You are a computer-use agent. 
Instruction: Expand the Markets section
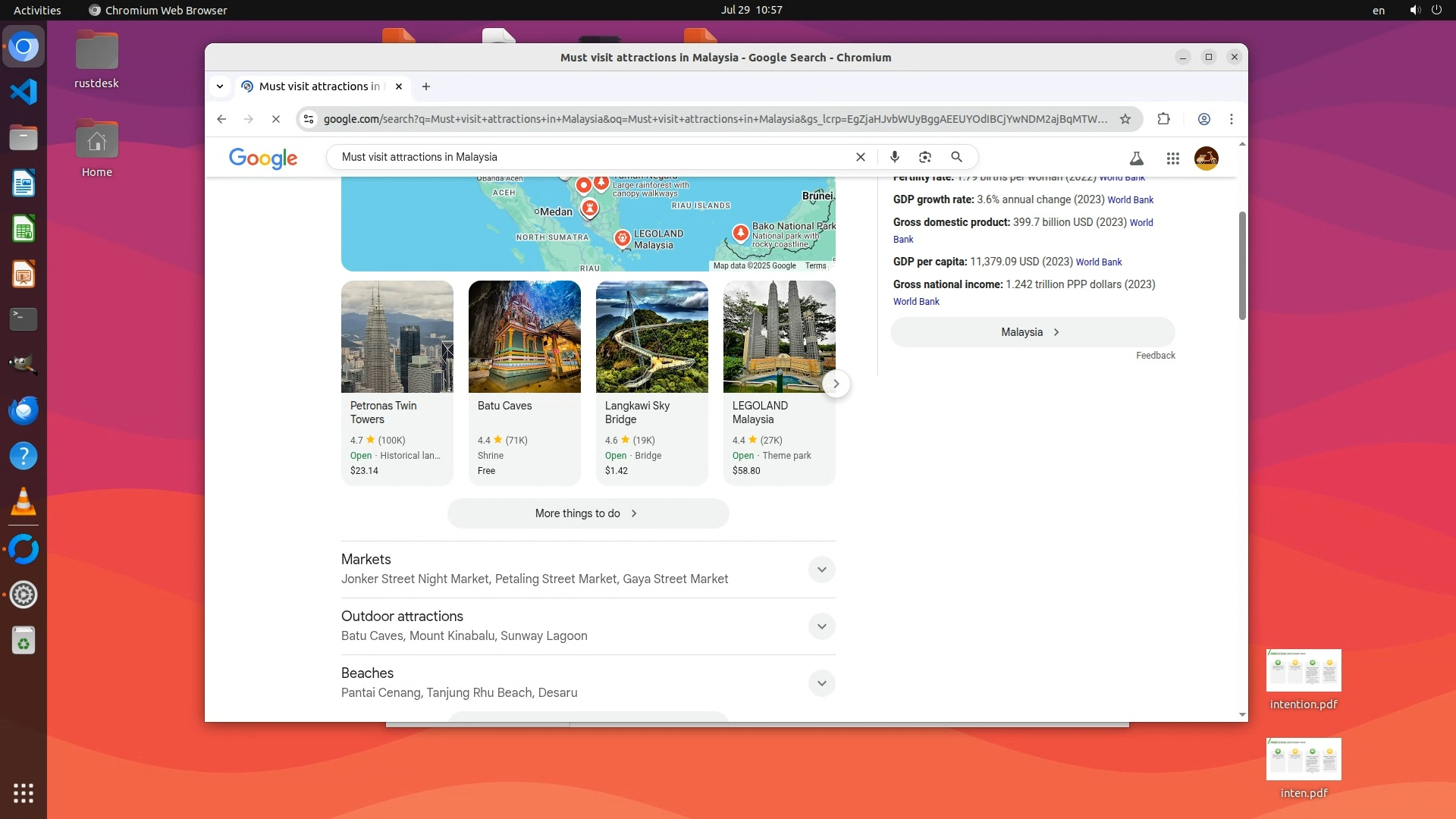[821, 570]
